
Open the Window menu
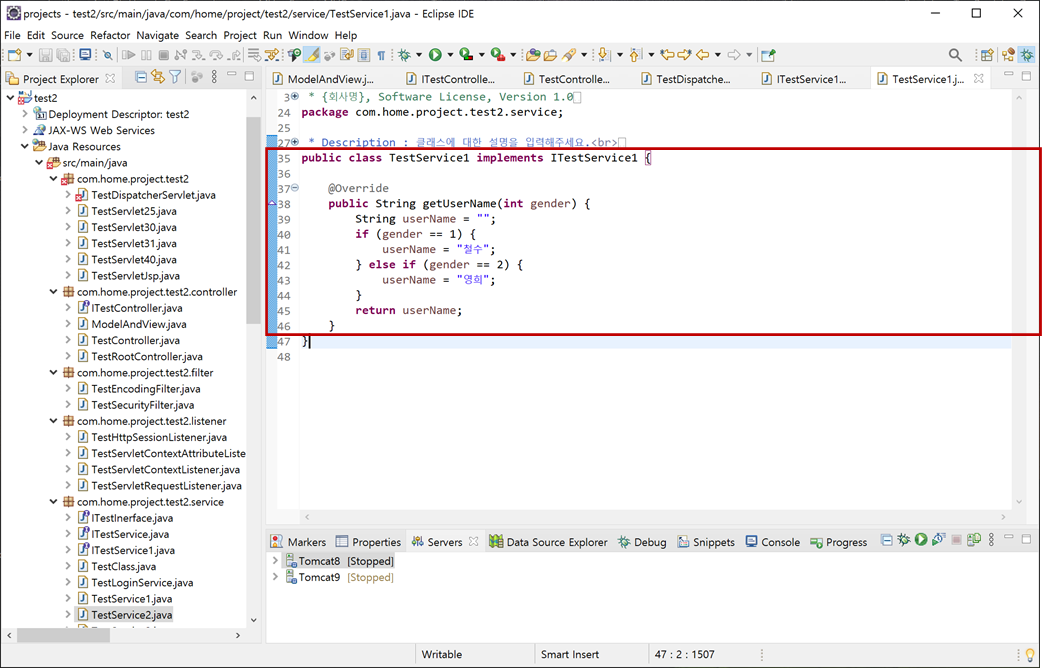(x=308, y=35)
